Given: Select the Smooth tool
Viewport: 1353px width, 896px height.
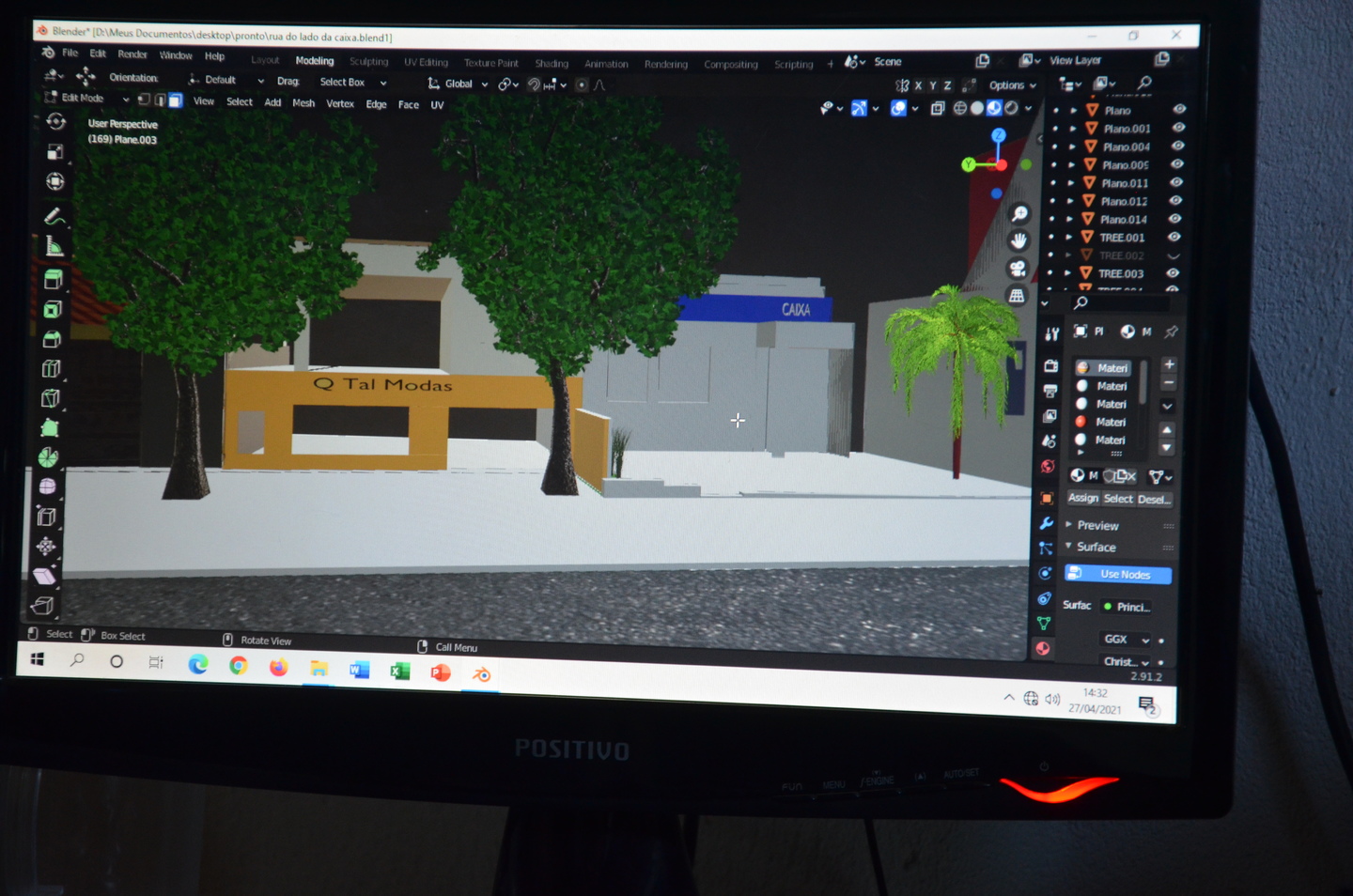Looking at the screenshot, I should click(x=48, y=487).
